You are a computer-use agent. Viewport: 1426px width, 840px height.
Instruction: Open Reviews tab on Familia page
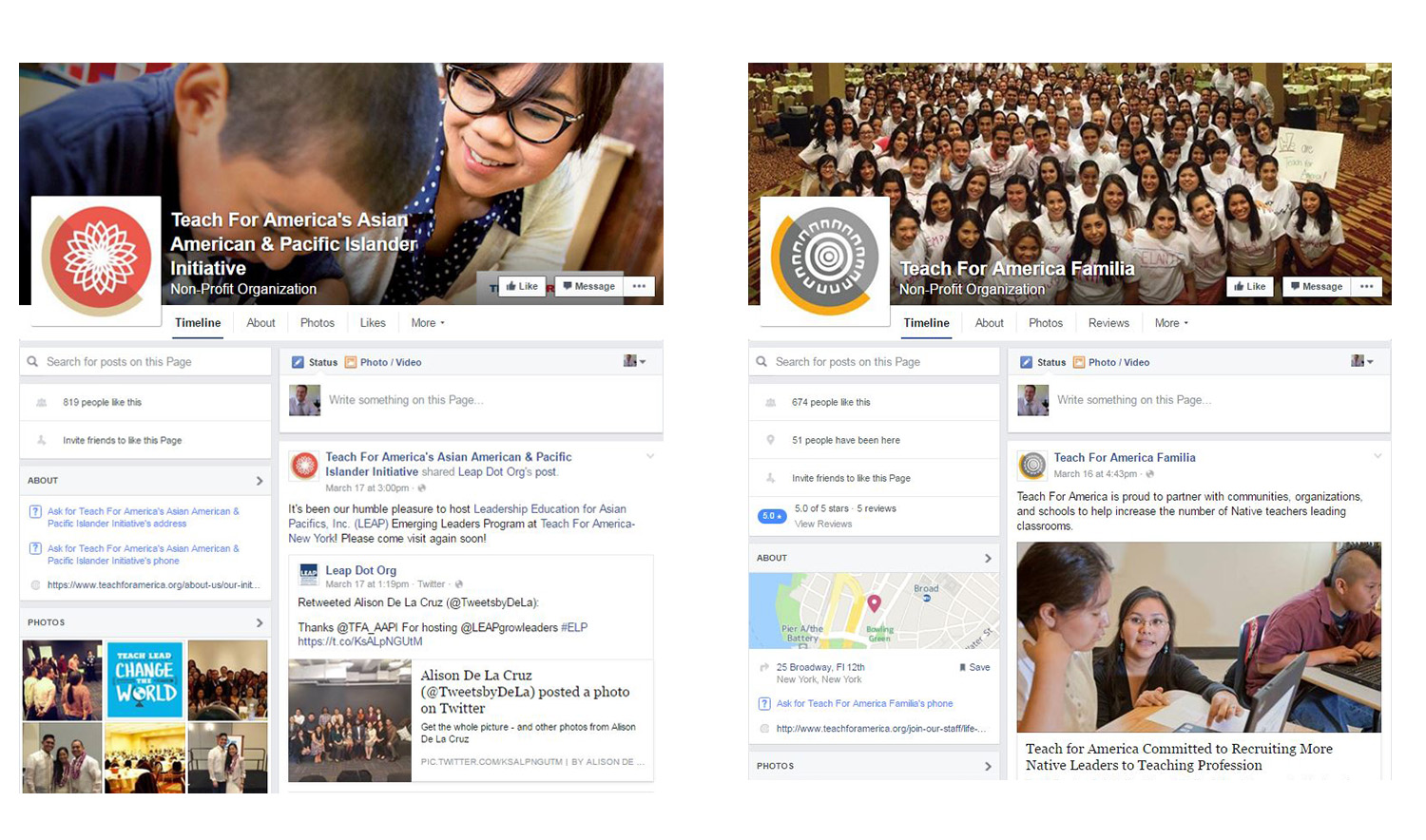click(1108, 323)
